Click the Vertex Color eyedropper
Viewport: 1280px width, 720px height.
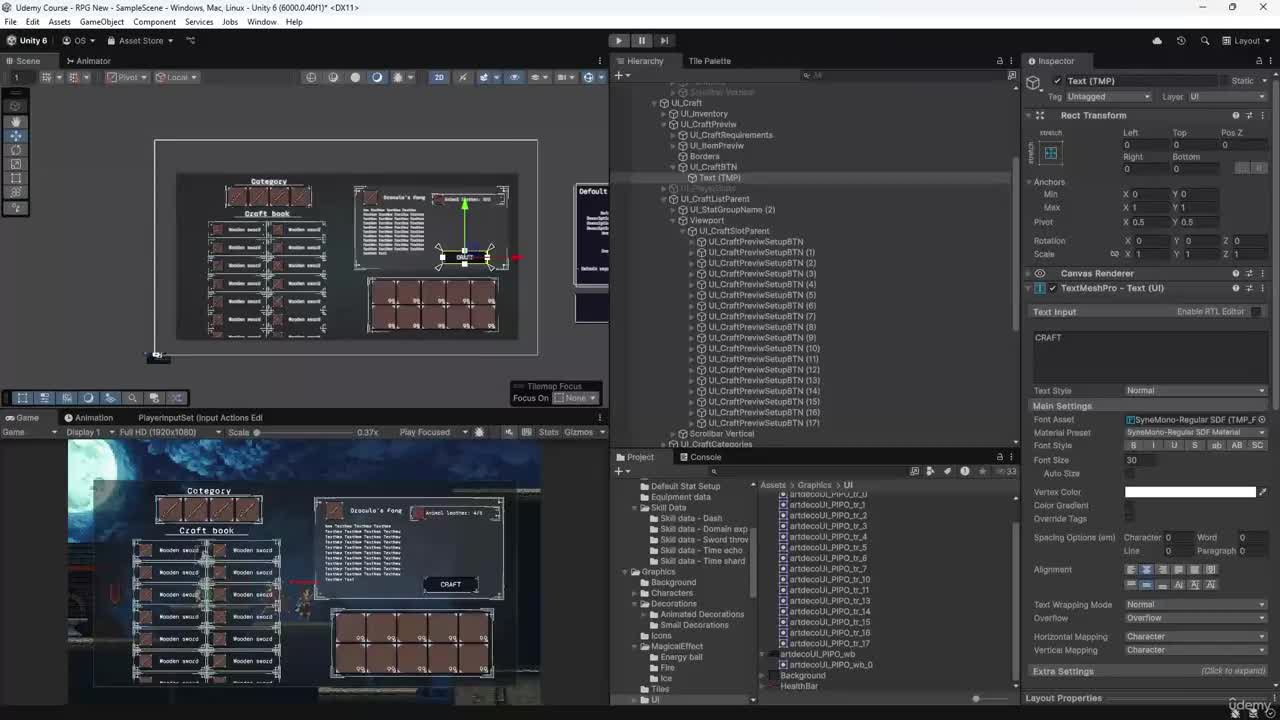coord(1261,492)
